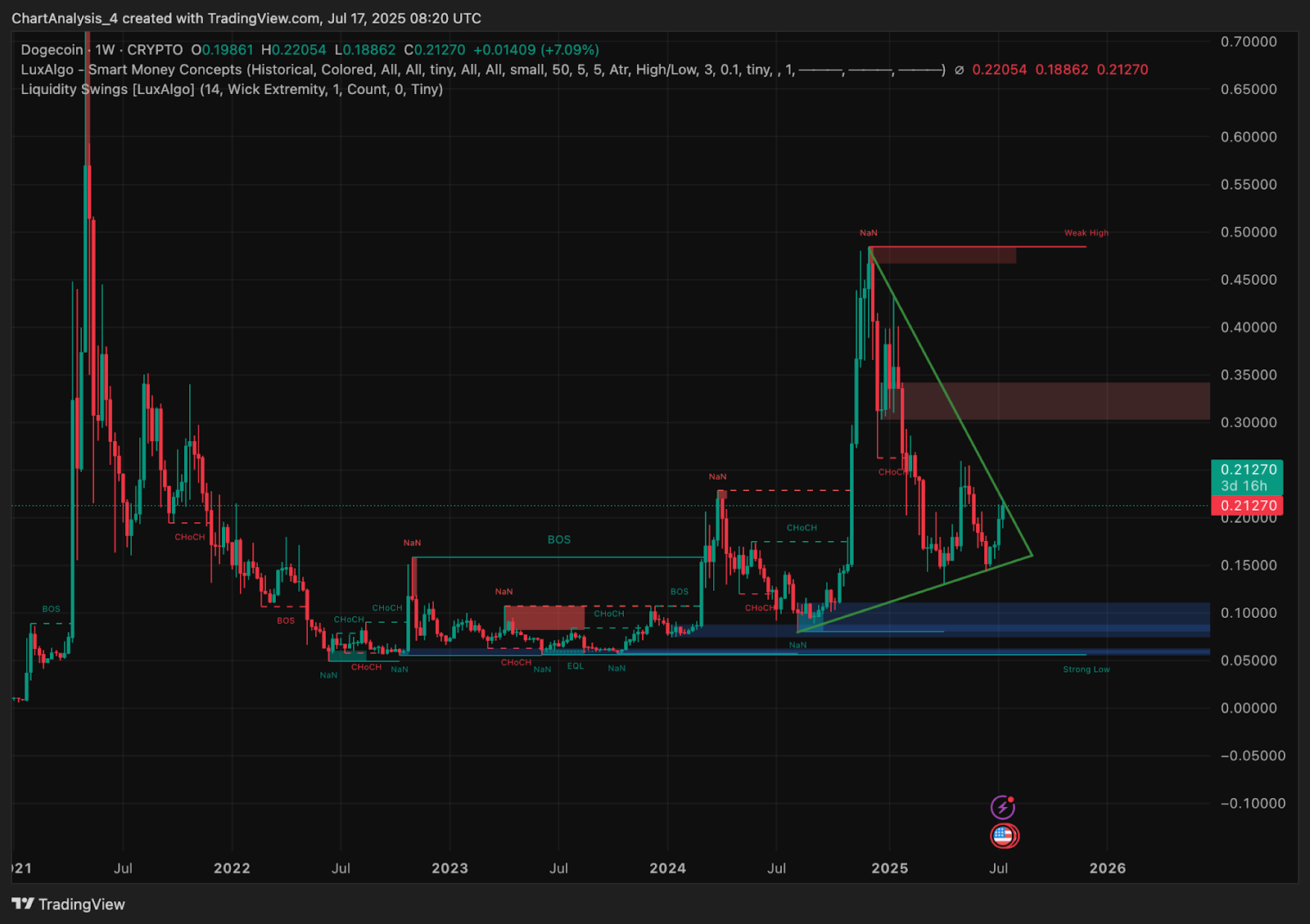The height and width of the screenshot is (924, 1310).
Task: Click the low price value L0.18862
Action: [365, 50]
